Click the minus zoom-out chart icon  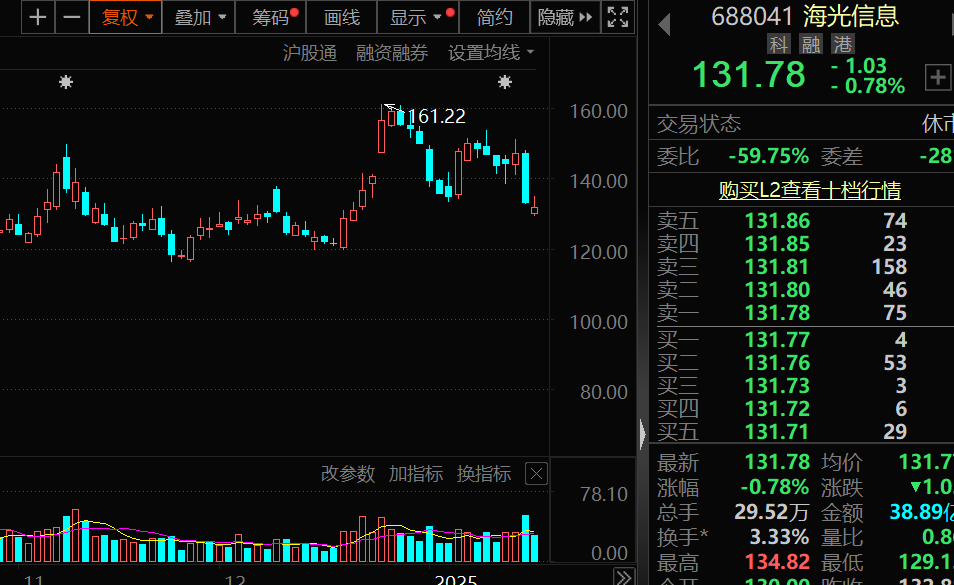point(71,17)
